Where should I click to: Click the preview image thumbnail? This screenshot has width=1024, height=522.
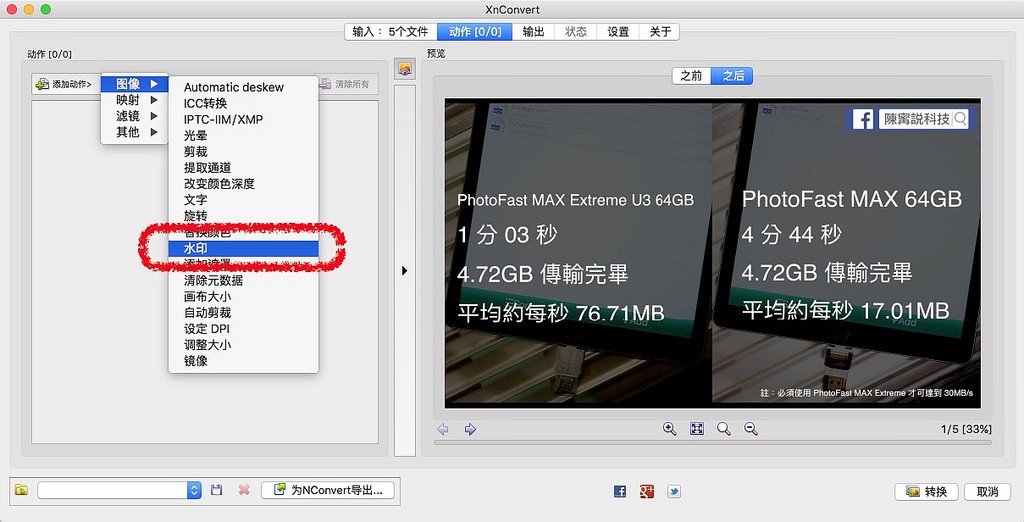click(x=712, y=253)
